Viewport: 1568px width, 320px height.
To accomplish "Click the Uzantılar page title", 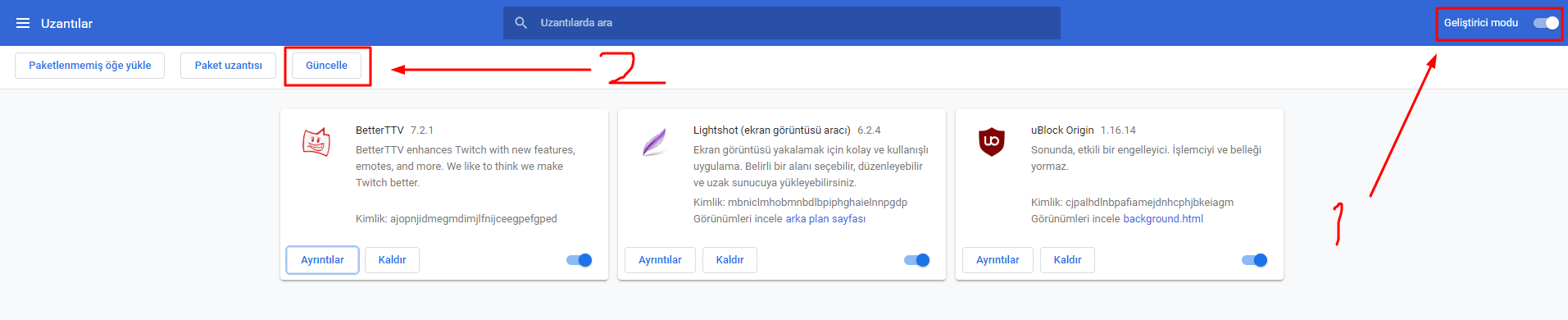I will click(x=66, y=23).
